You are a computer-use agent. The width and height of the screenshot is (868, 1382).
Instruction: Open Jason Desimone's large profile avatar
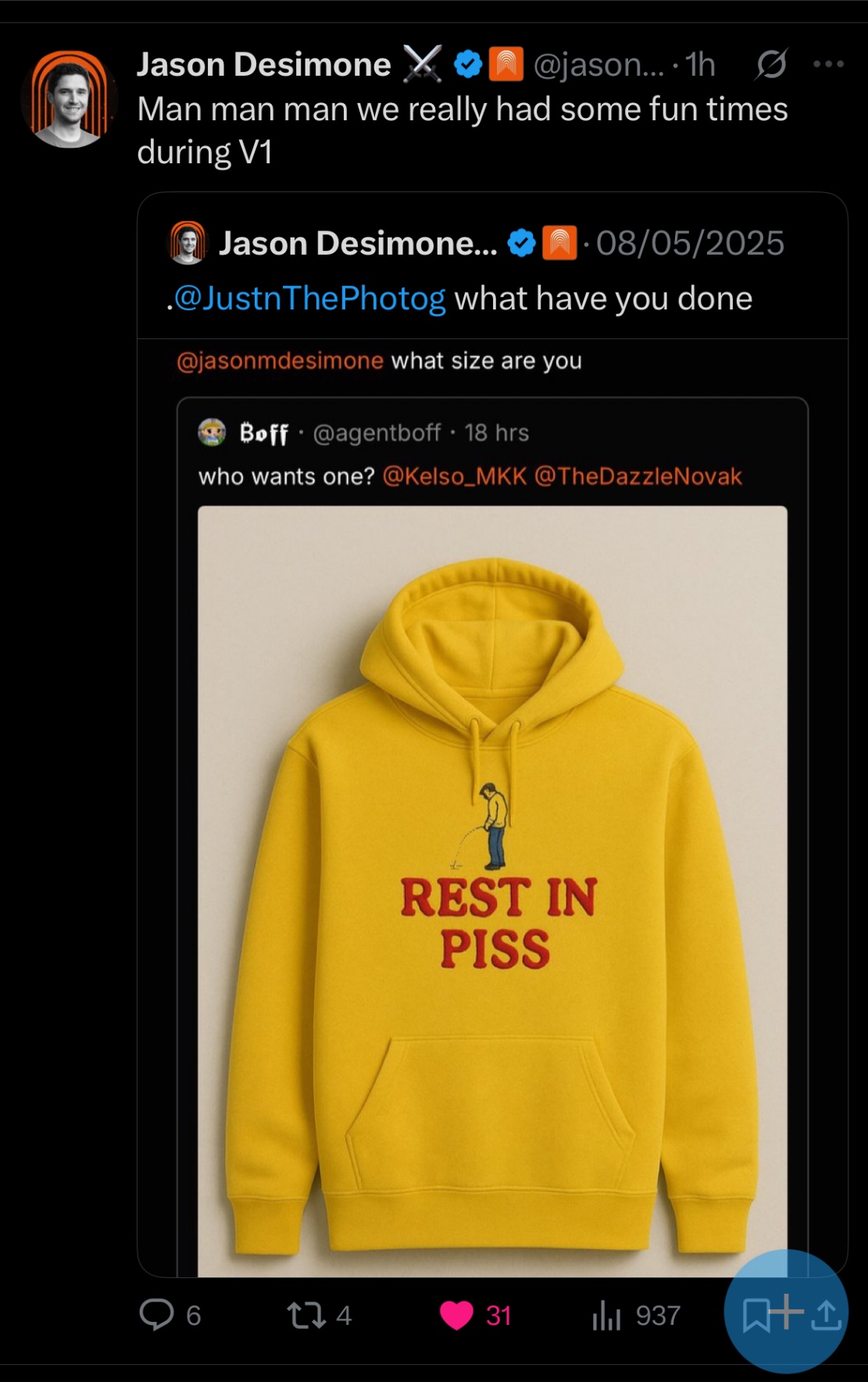click(x=70, y=100)
